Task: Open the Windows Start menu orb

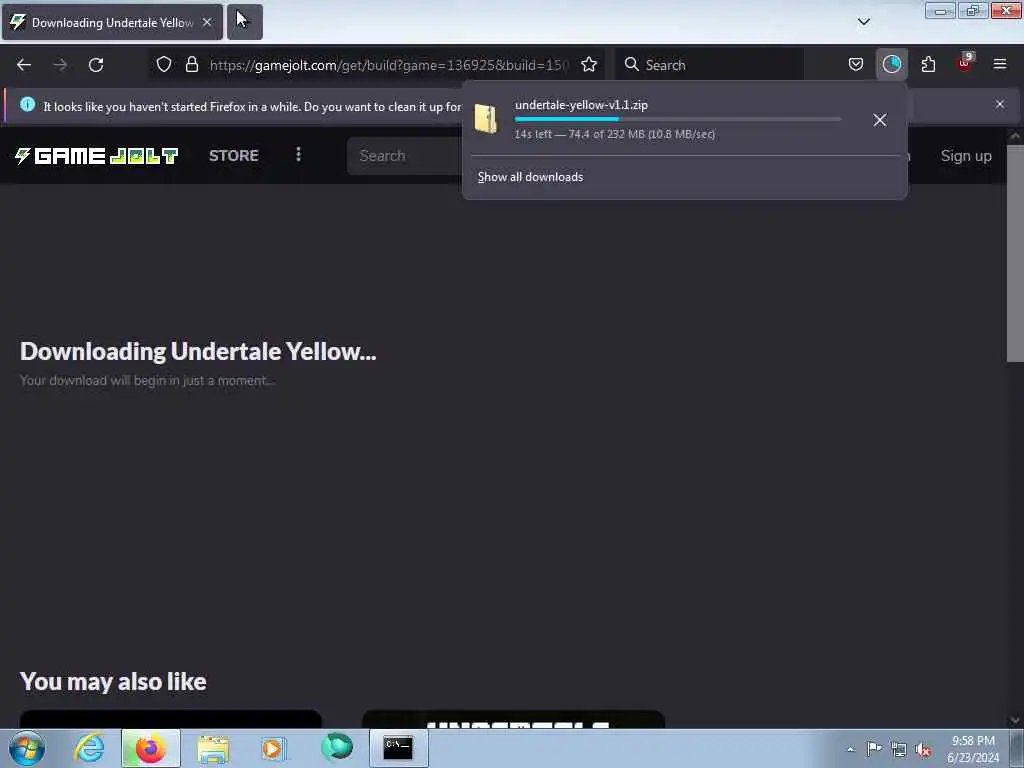Action: pyautogui.click(x=27, y=748)
